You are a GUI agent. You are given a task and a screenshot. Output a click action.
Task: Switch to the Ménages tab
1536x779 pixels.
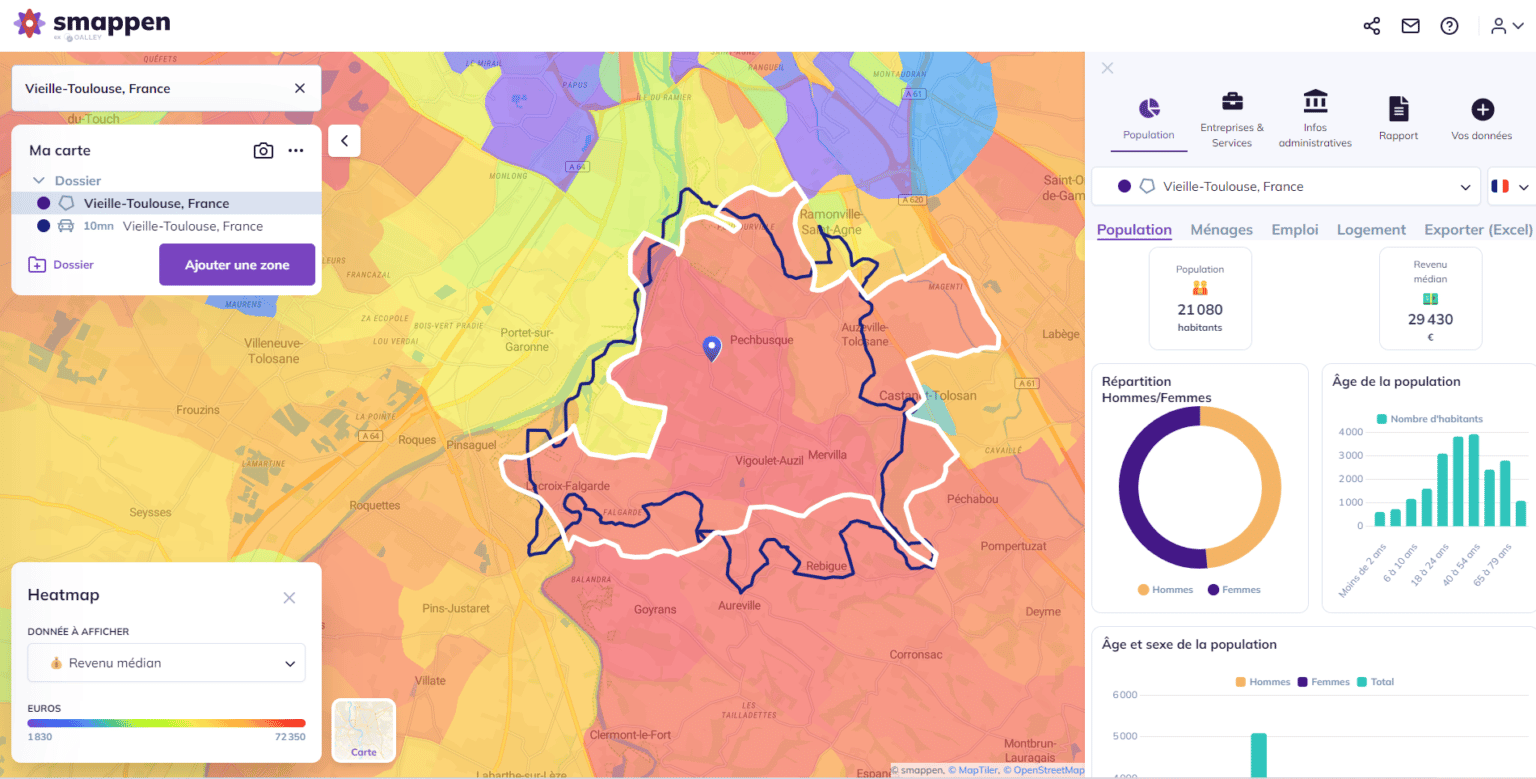pos(1221,230)
